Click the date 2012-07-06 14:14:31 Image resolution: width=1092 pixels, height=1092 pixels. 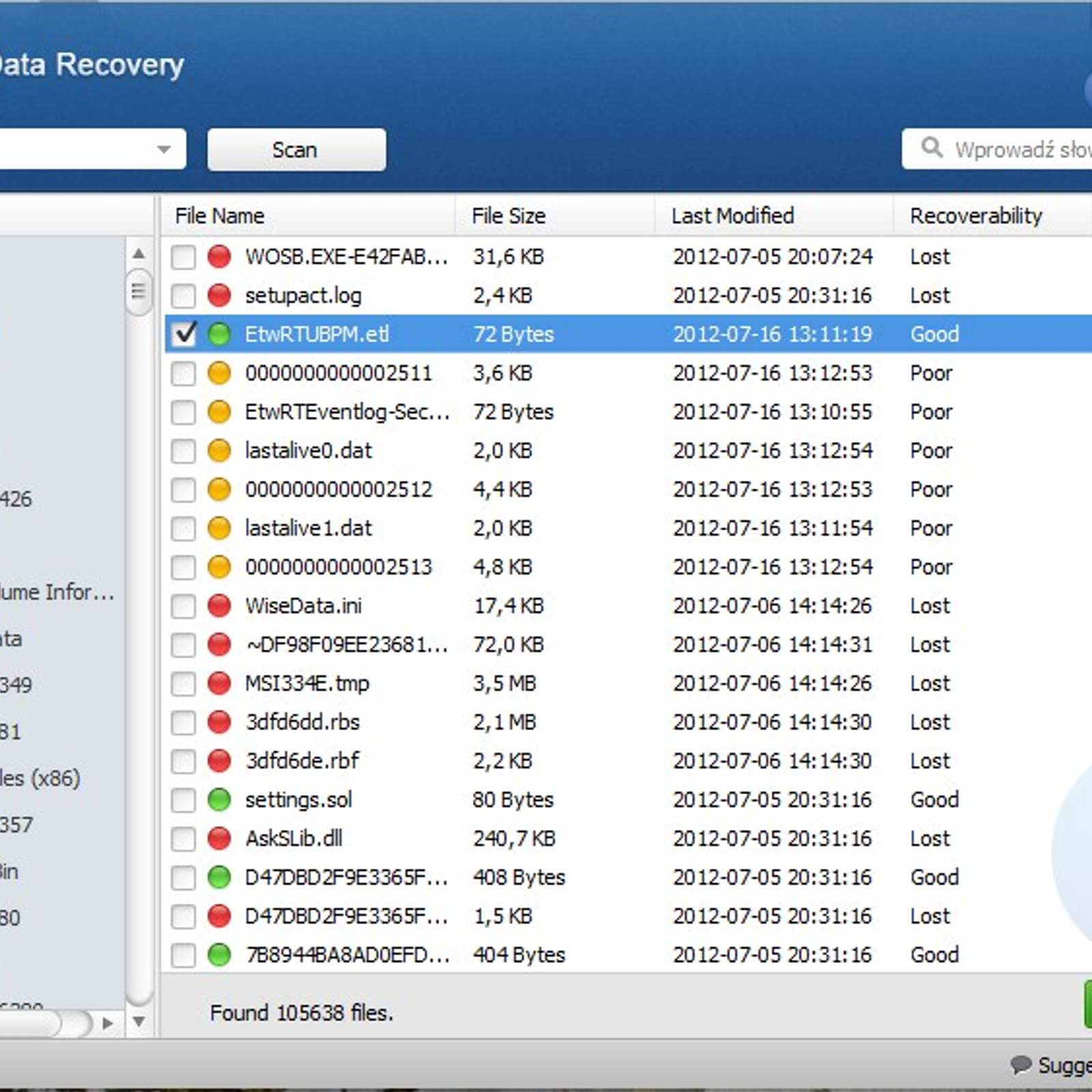773,644
